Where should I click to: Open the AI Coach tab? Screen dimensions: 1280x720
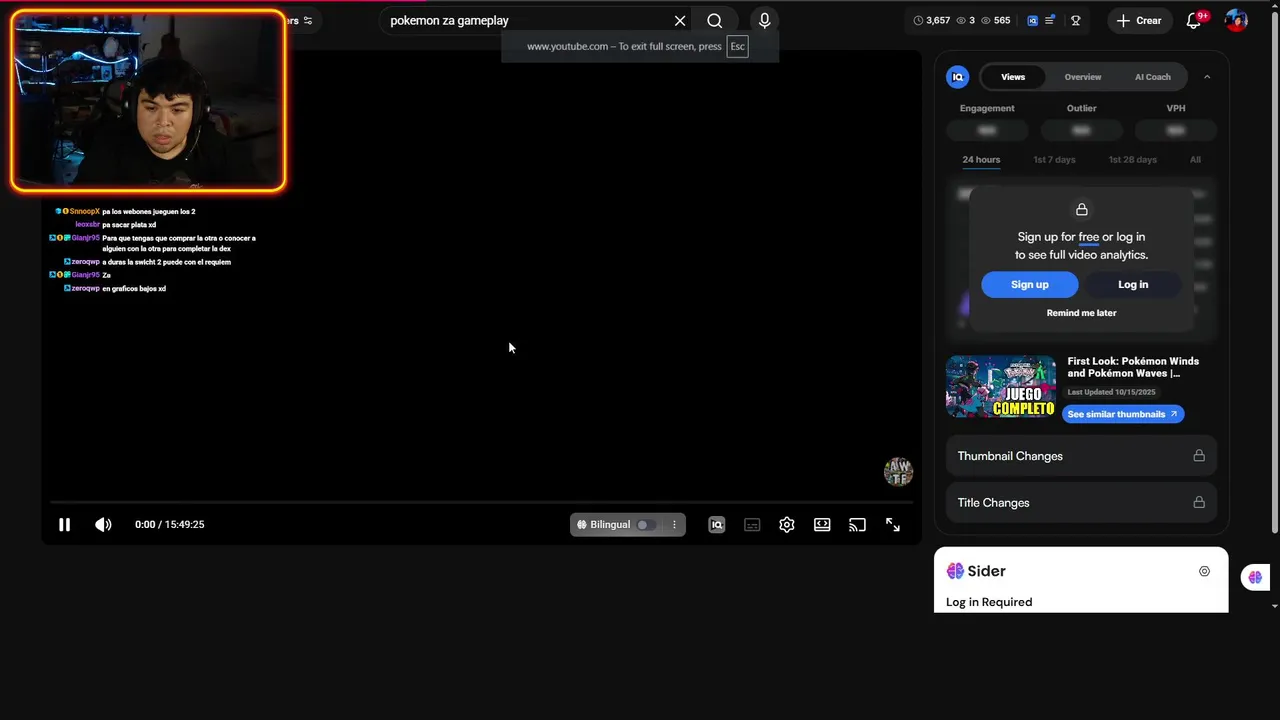coord(1152,77)
